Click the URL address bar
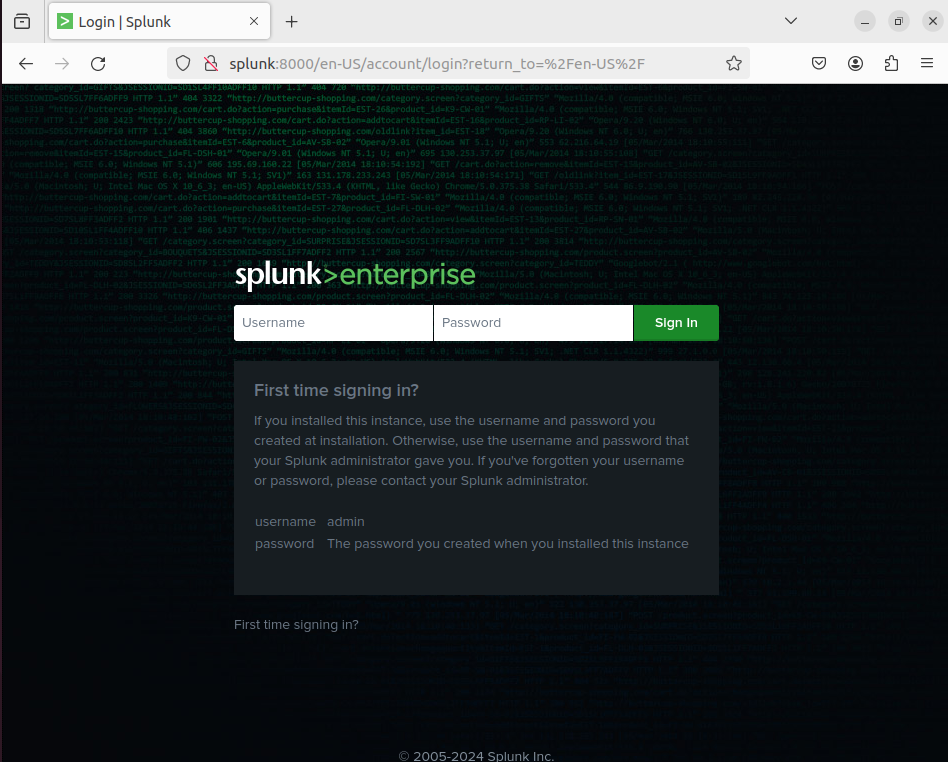 [x=470, y=63]
